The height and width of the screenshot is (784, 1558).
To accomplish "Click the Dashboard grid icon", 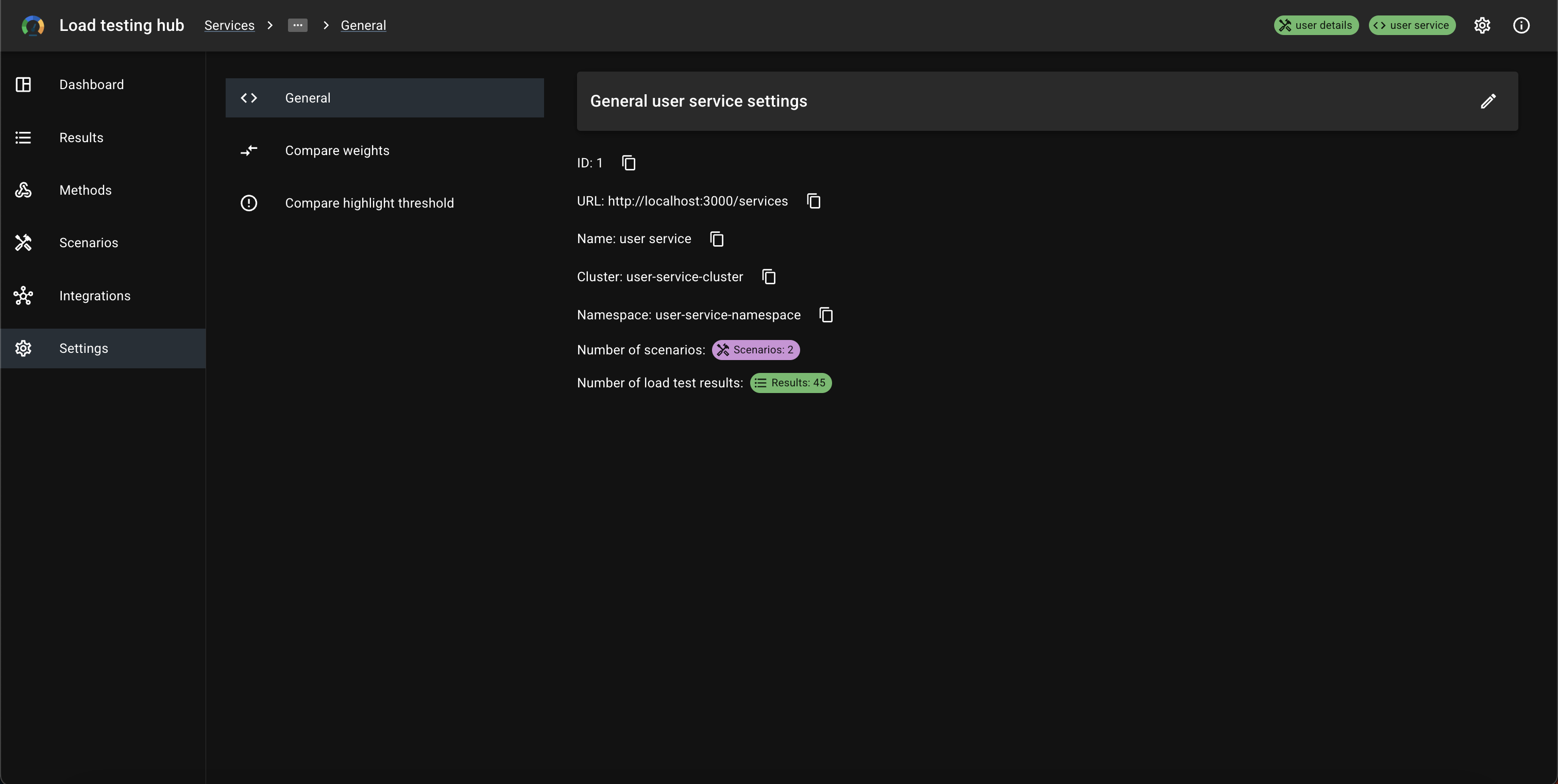I will 23,84.
